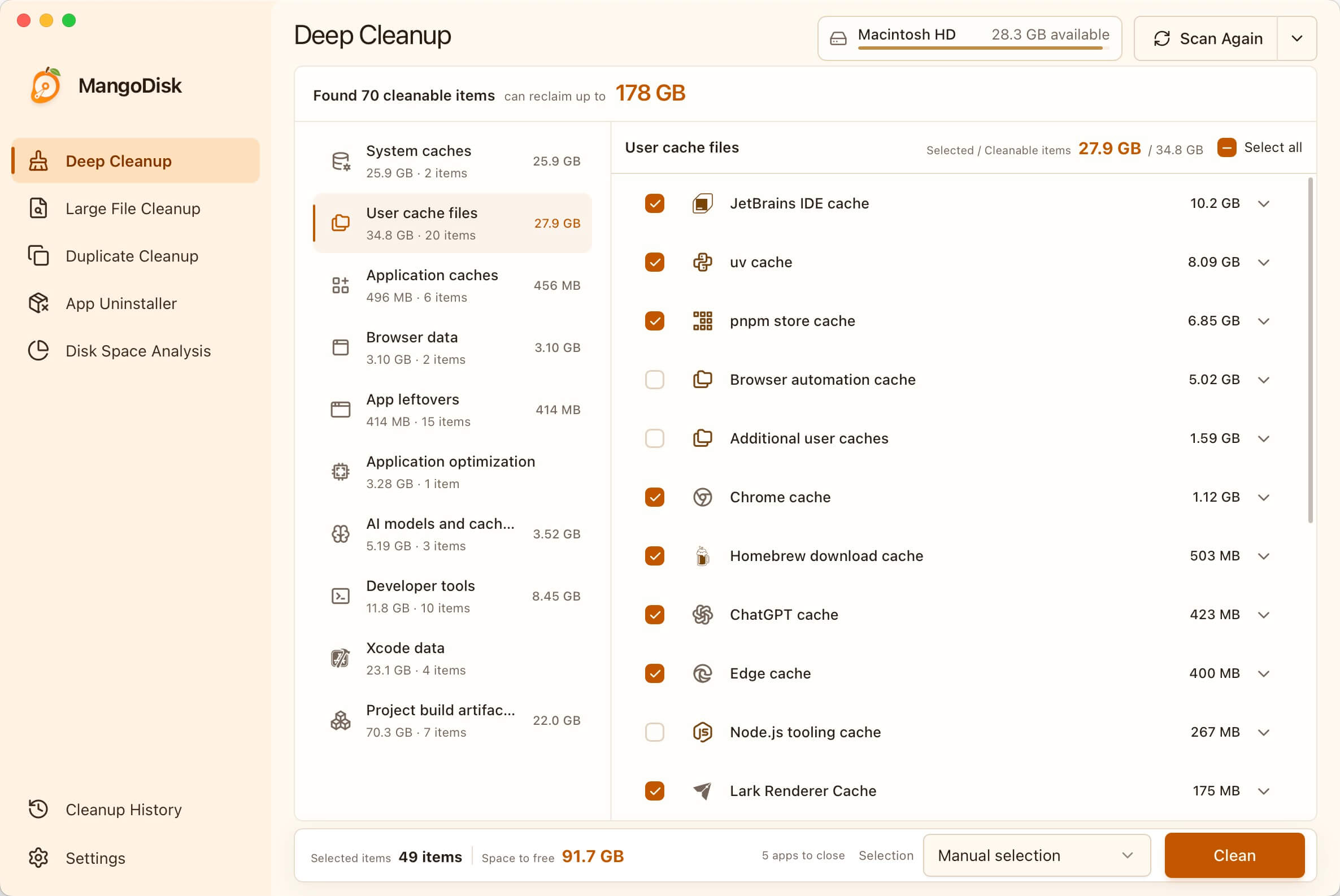The image size is (1340, 896).
Task: Expand the Chrome cache chevron
Action: coord(1264,498)
